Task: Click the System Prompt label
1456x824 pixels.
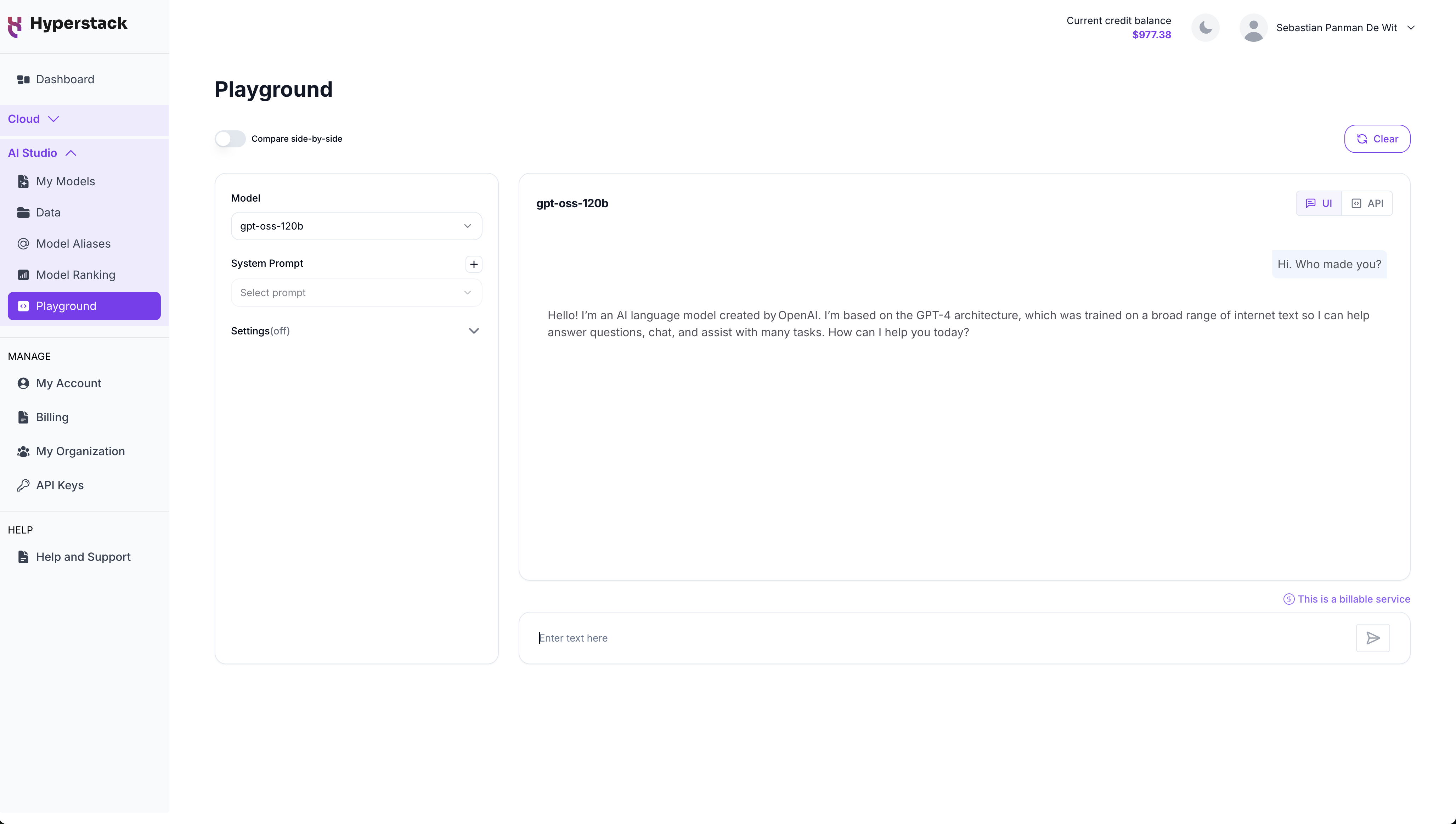Action: 266,264
